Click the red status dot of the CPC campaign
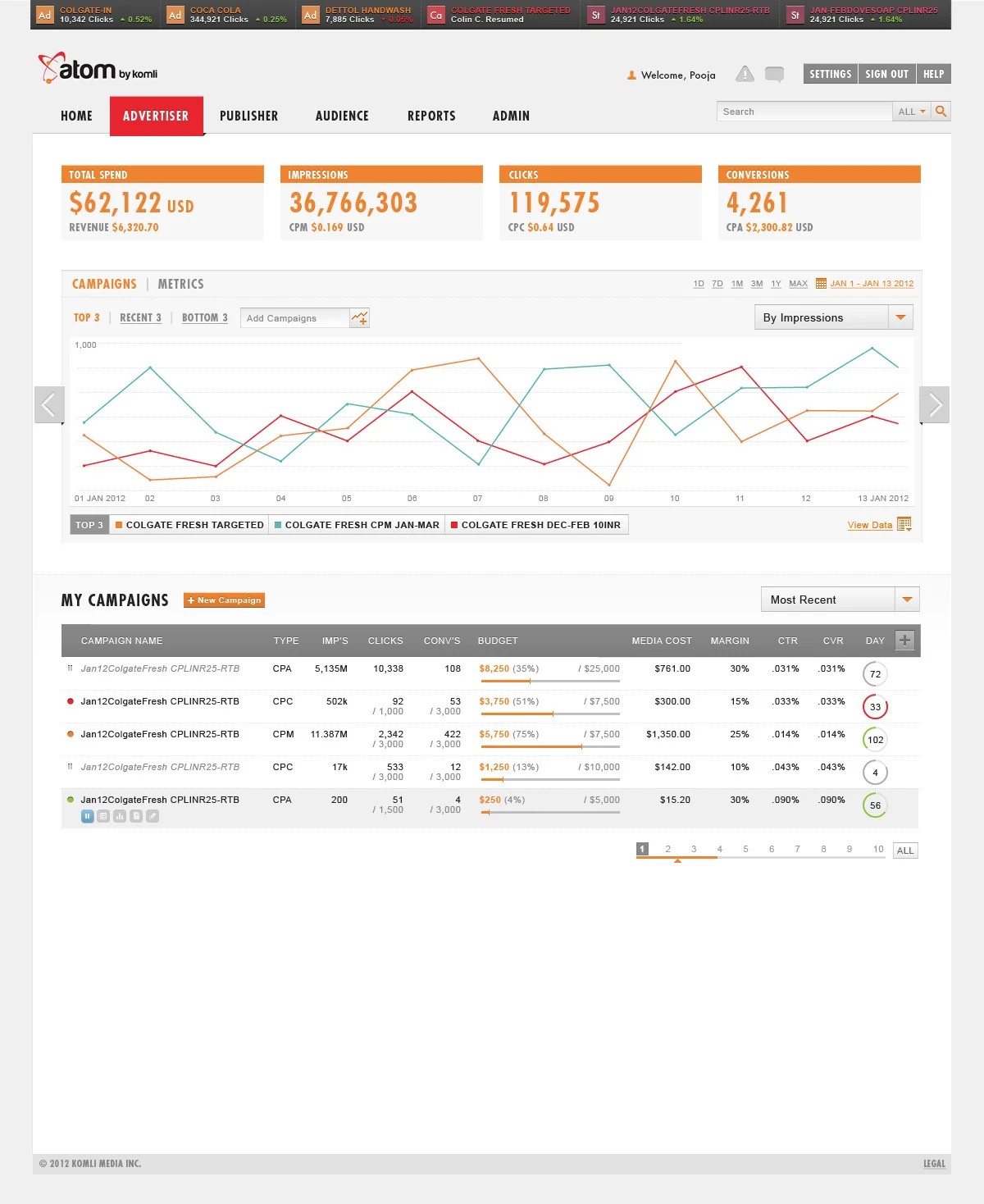 (71, 701)
